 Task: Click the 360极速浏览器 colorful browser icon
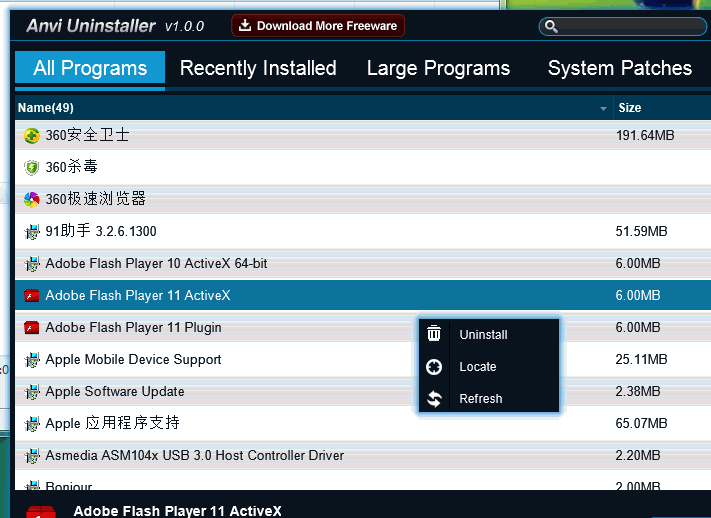click(32, 199)
